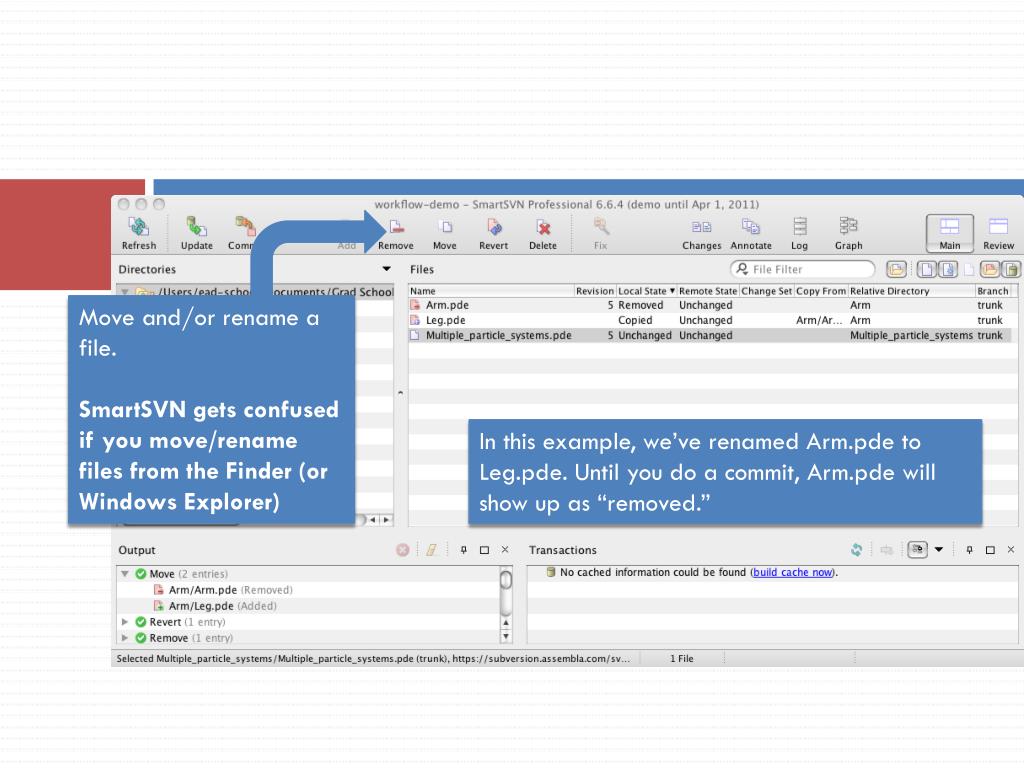The height and width of the screenshot is (768, 1024).
Task: Sort by the Local State column header
Action: tap(647, 291)
